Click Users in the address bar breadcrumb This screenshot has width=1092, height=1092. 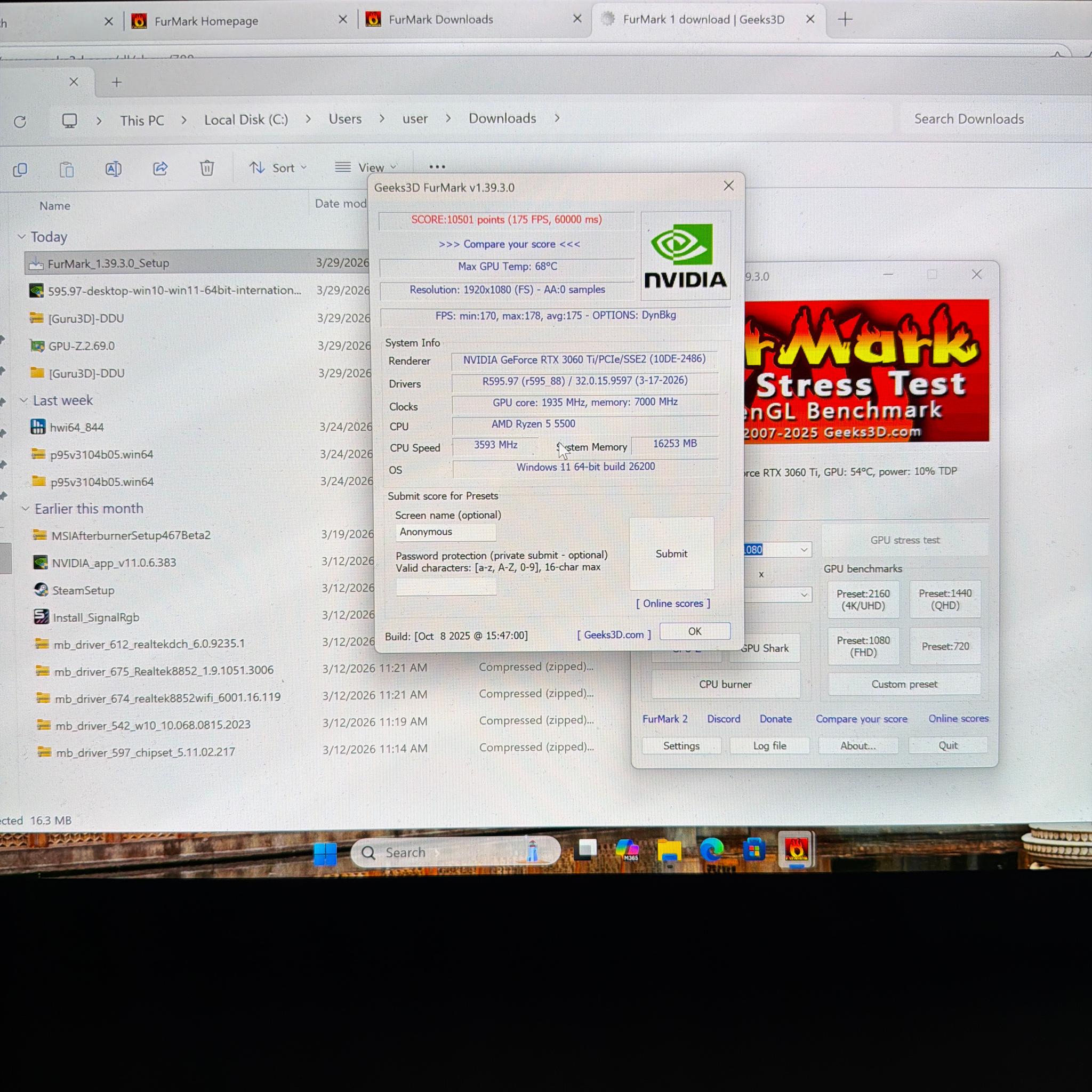(x=346, y=119)
